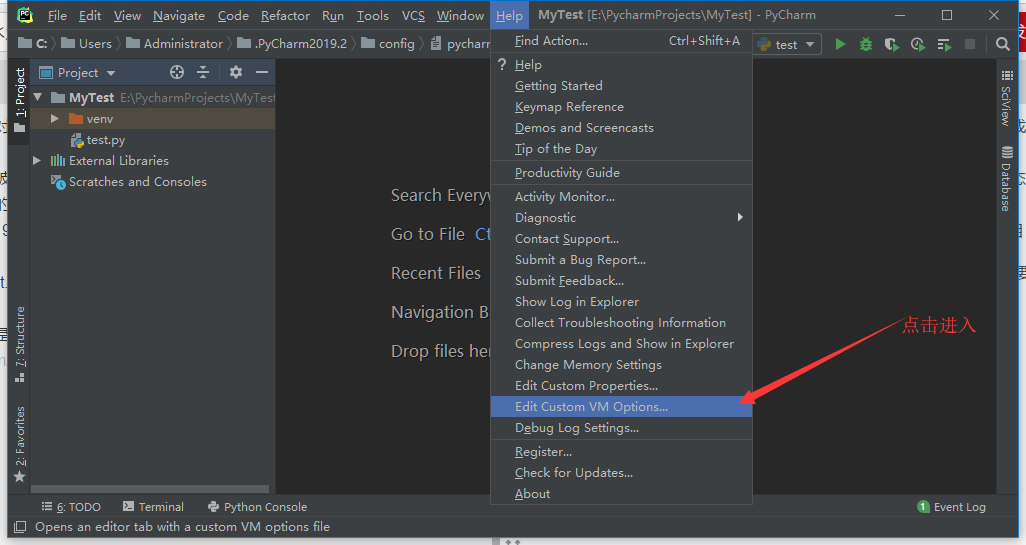Click the Event Log notification badge
Image resolution: width=1026 pixels, height=545 pixels.
923,507
